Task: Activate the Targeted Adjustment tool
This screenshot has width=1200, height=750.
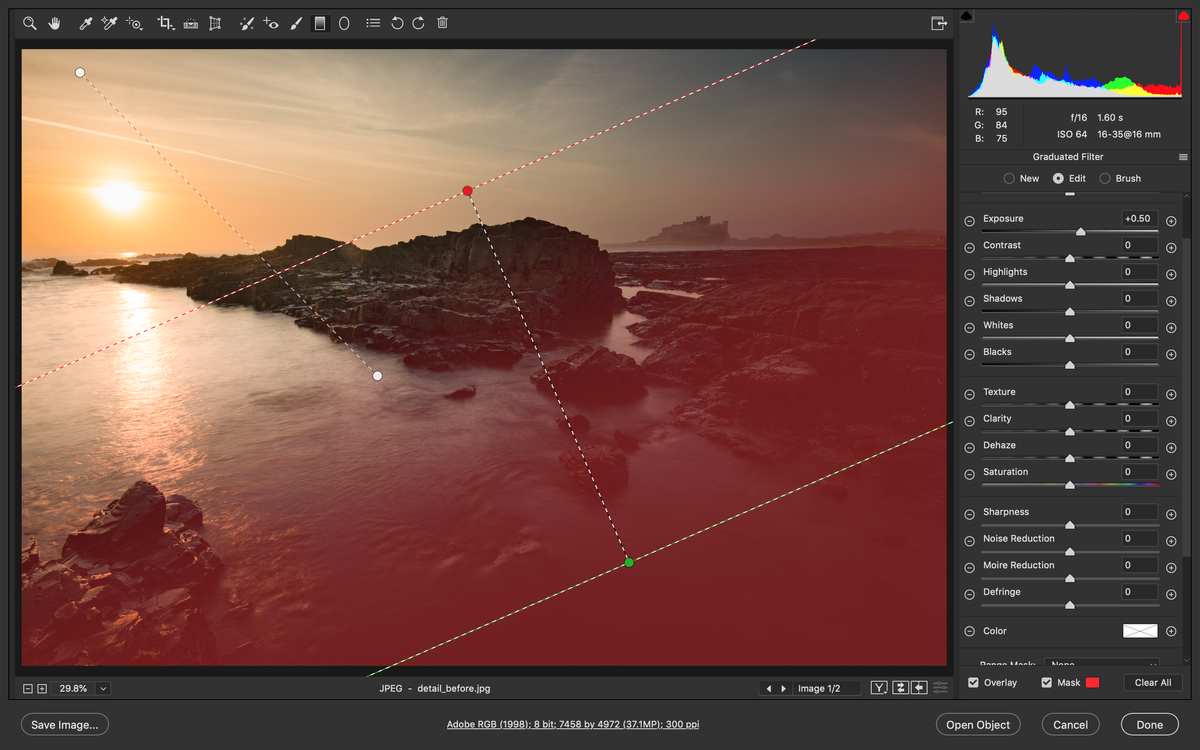Action: pos(133,22)
